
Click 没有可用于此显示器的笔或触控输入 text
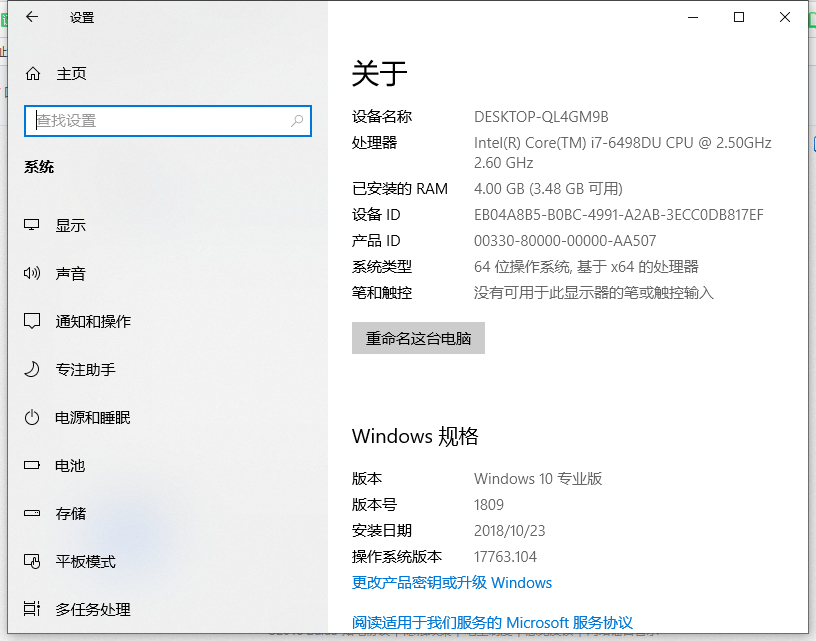(594, 293)
